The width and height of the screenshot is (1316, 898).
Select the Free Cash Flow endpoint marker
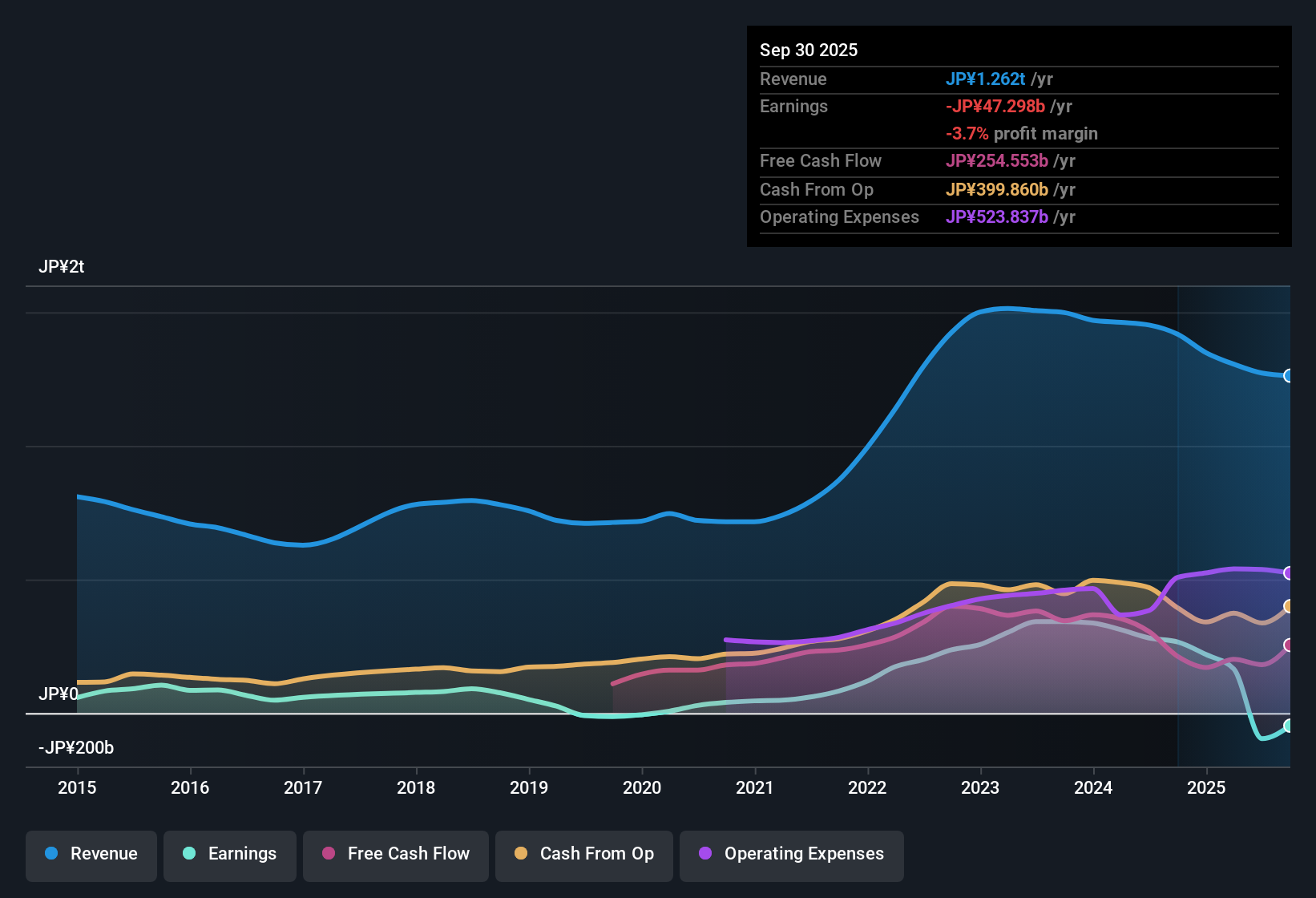coord(1289,645)
